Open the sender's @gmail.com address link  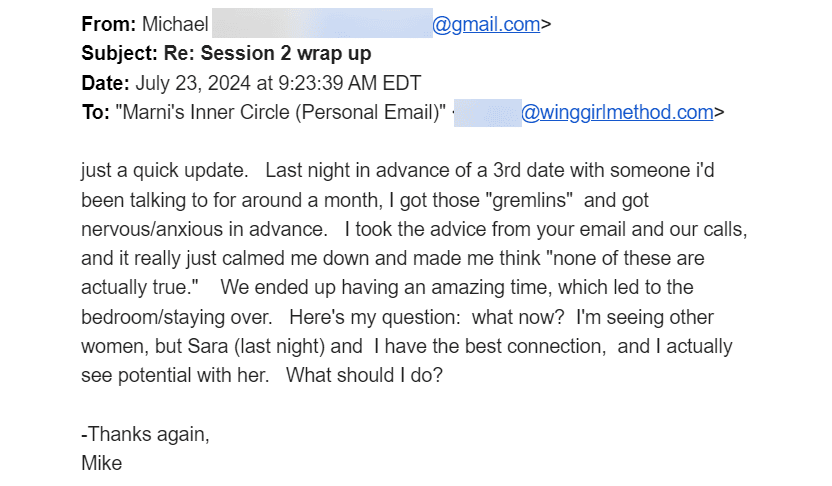(486, 24)
